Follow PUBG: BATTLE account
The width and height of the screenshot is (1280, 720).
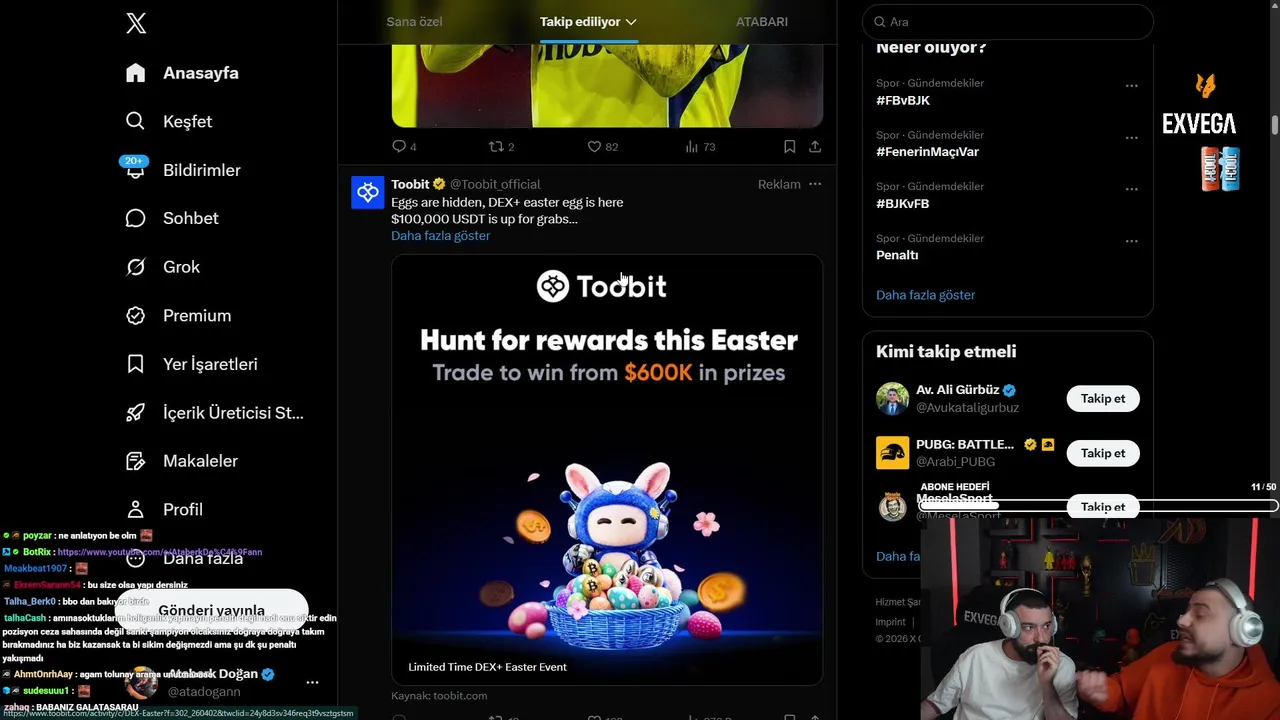point(1103,453)
